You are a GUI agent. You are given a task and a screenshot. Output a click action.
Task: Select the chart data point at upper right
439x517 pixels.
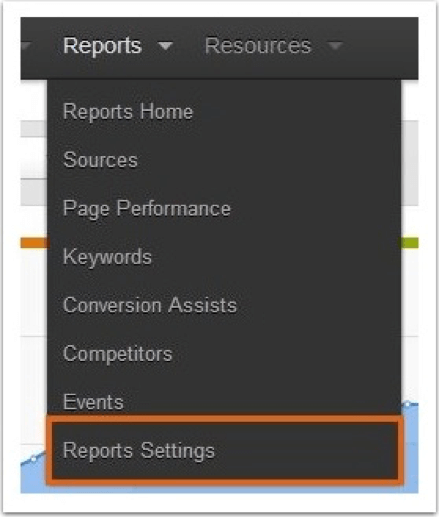point(407,404)
